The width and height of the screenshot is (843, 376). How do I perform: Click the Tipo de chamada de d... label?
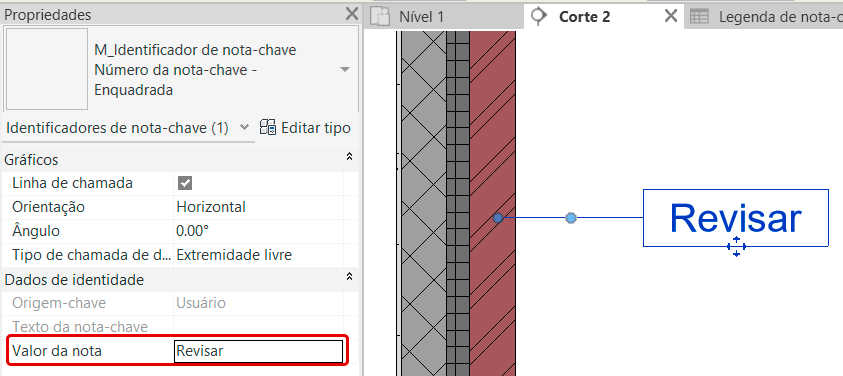pyautogui.click(x=91, y=255)
